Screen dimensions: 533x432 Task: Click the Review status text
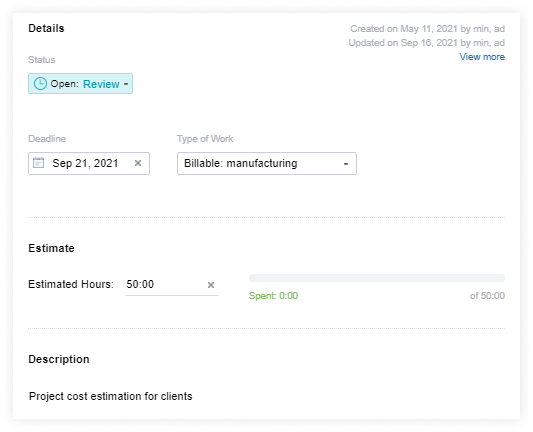(x=101, y=84)
